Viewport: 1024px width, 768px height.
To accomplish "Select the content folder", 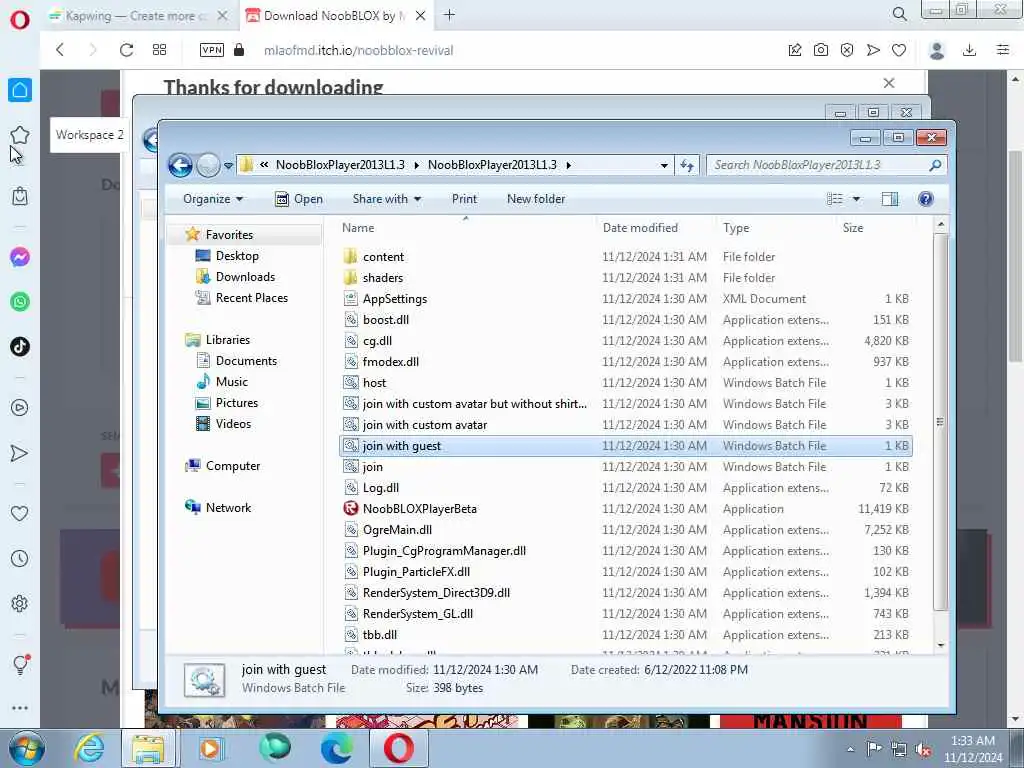I will click(x=625, y=257).
